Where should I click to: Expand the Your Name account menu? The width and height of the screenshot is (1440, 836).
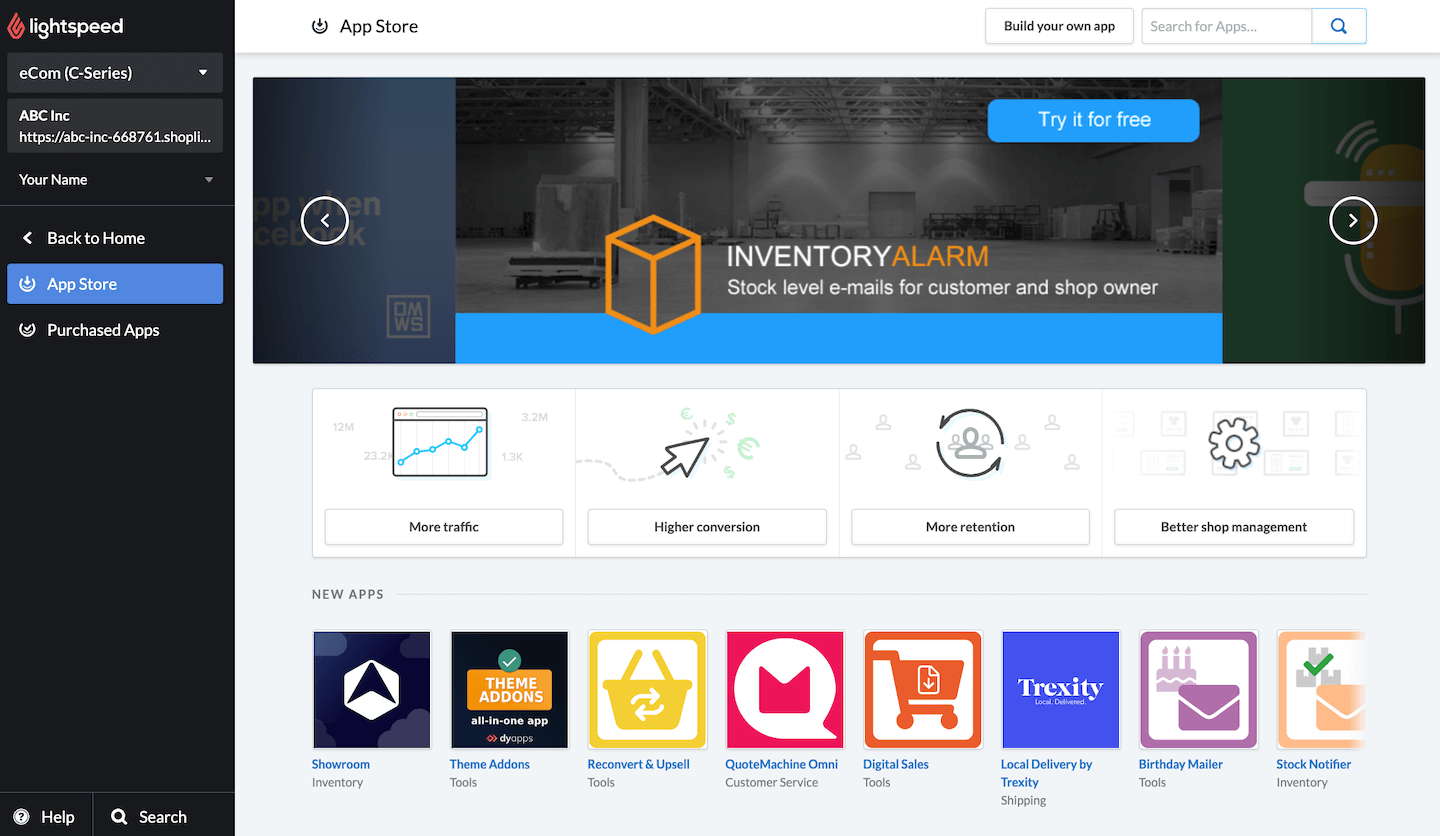pyautogui.click(x=115, y=180)
